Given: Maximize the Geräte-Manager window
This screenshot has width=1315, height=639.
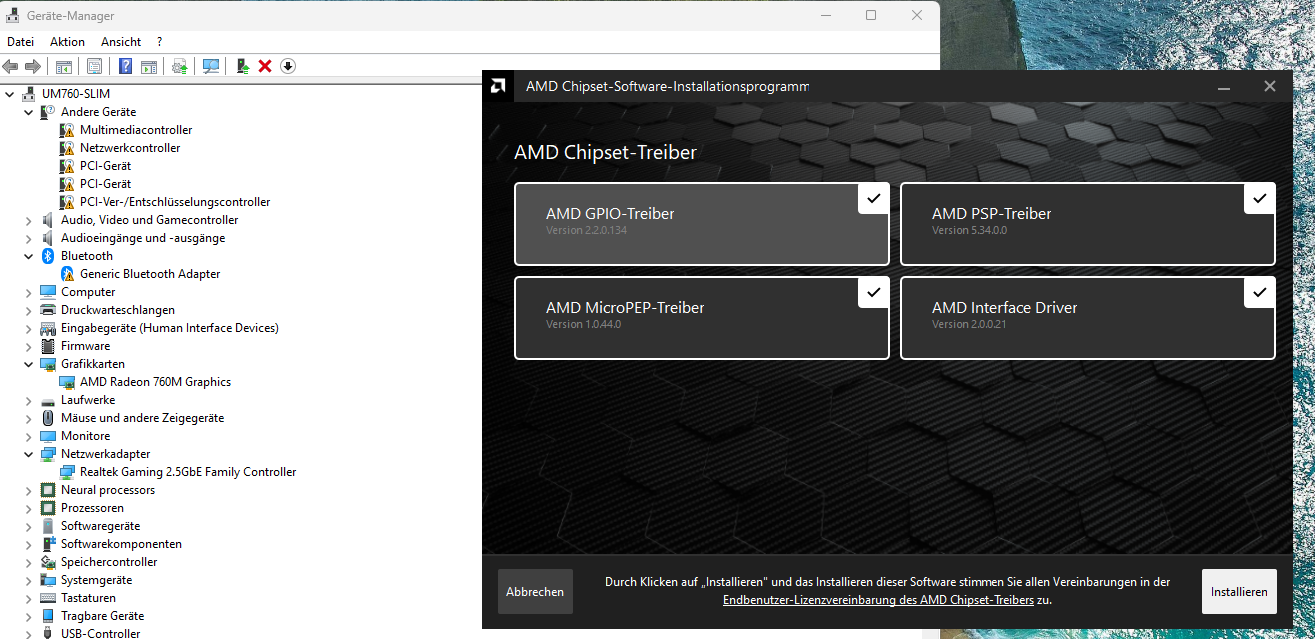Looking at the screenshot, I should tap(871, 15).
